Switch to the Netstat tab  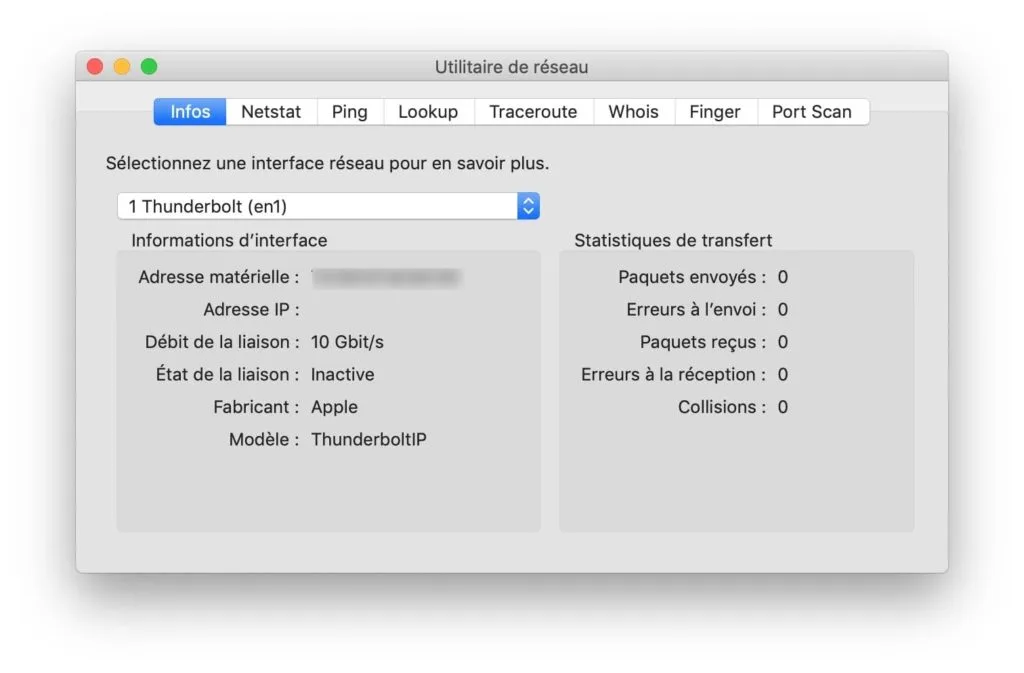271,111
